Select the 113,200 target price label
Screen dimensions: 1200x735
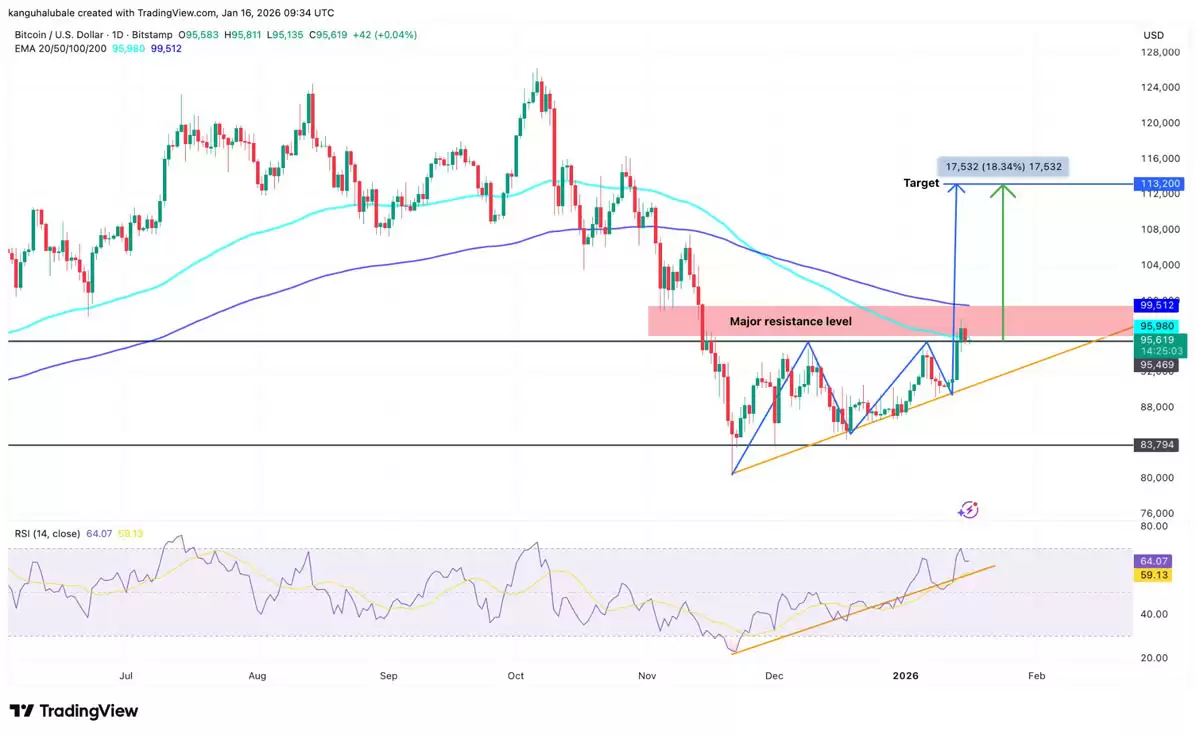point(1158,184)
